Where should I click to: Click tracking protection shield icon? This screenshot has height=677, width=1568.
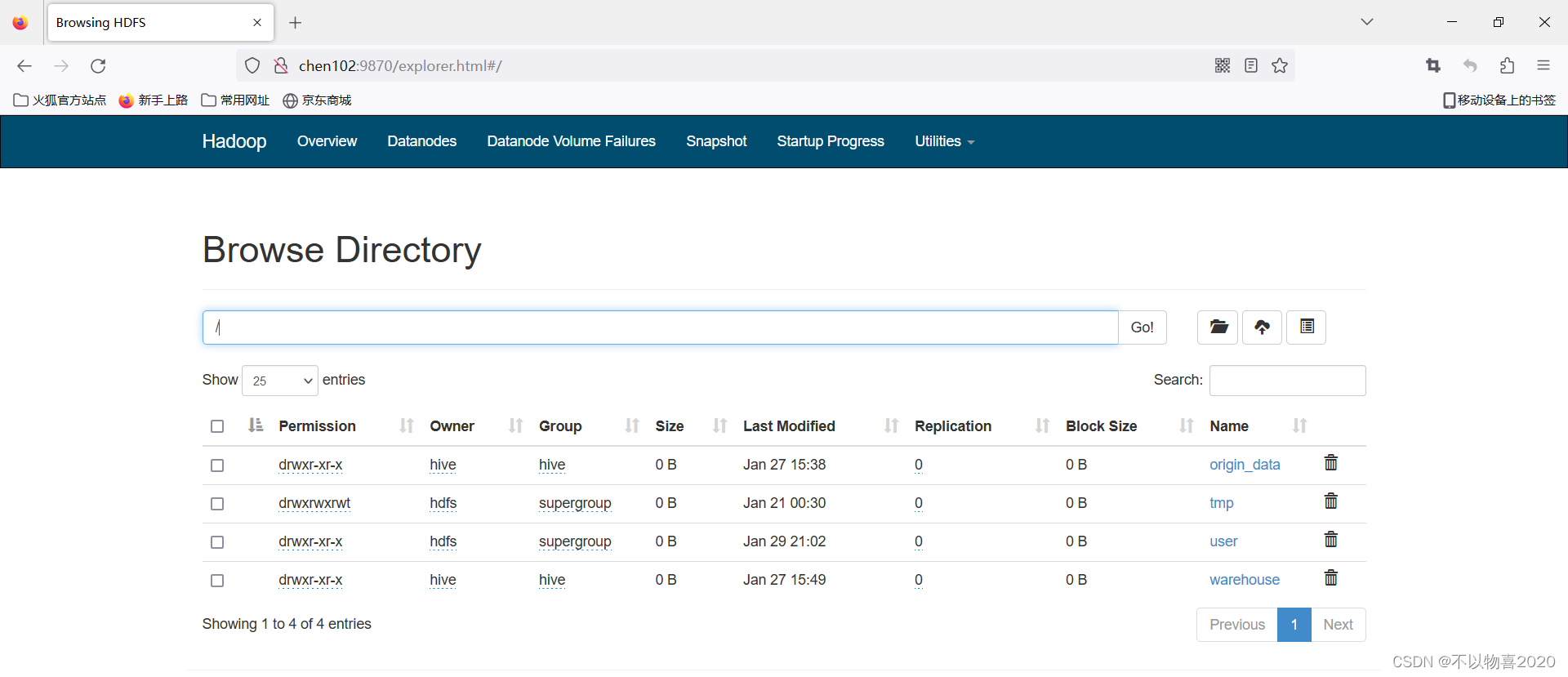252,65
